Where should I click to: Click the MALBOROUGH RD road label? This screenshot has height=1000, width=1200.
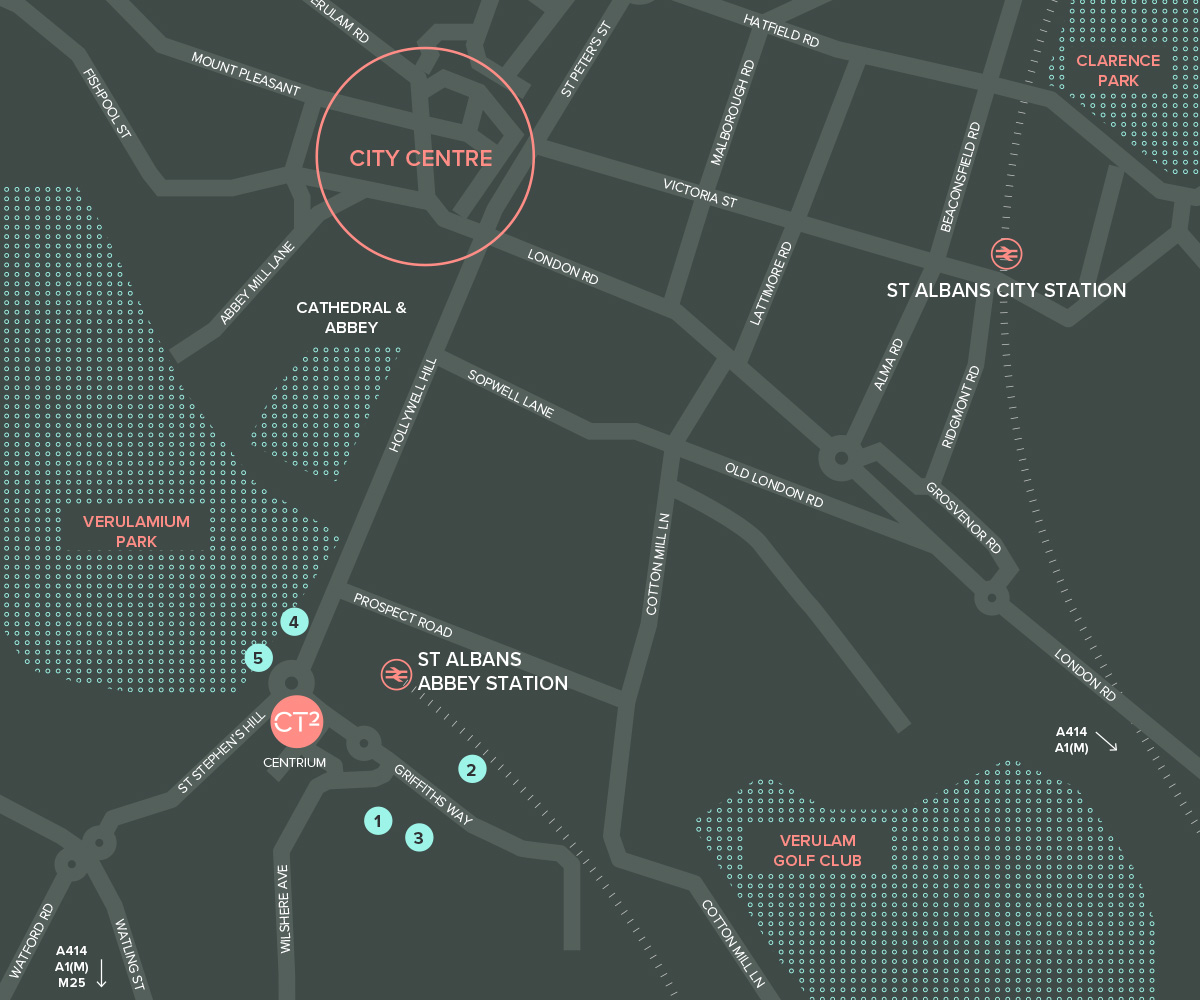(733, 111)
